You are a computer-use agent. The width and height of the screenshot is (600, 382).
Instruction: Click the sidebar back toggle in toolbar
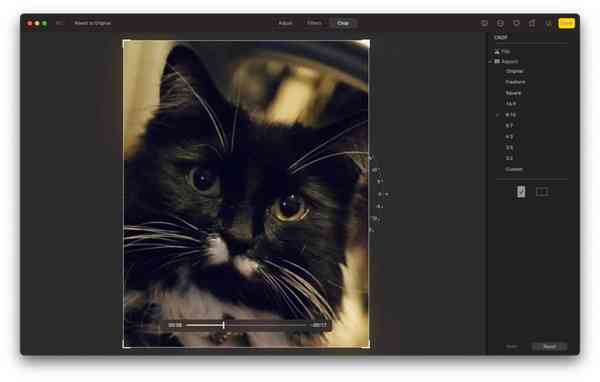[x=59, y=23]
